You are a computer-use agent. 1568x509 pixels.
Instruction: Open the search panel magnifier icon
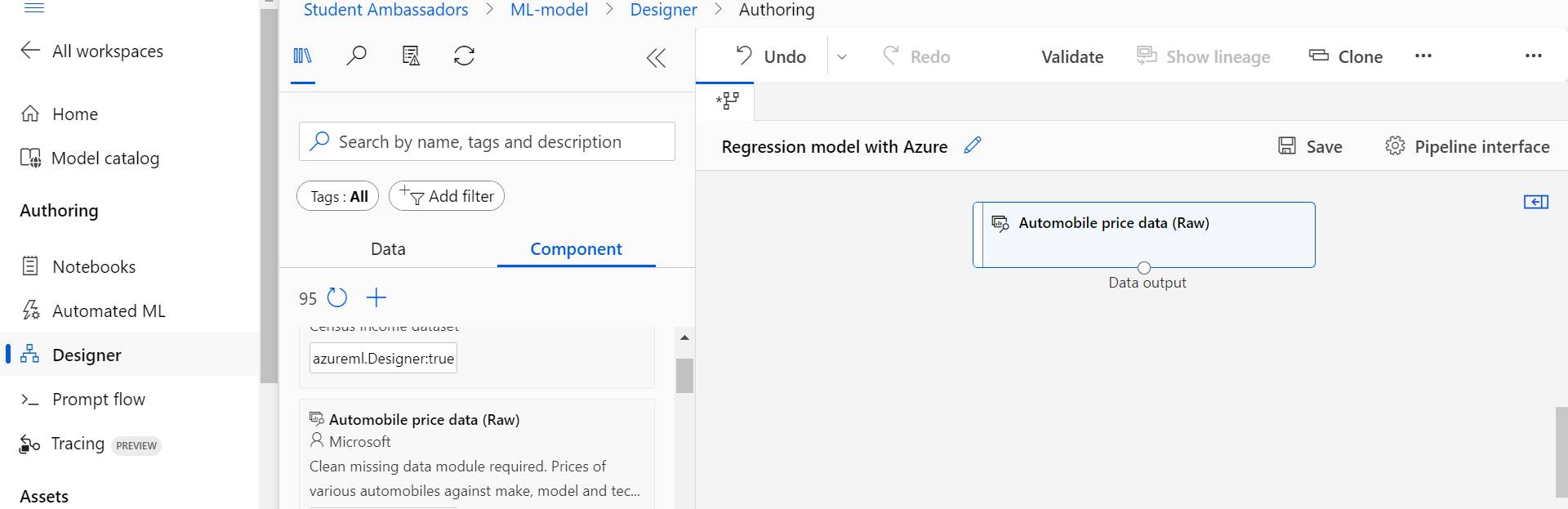pos(356,56)
